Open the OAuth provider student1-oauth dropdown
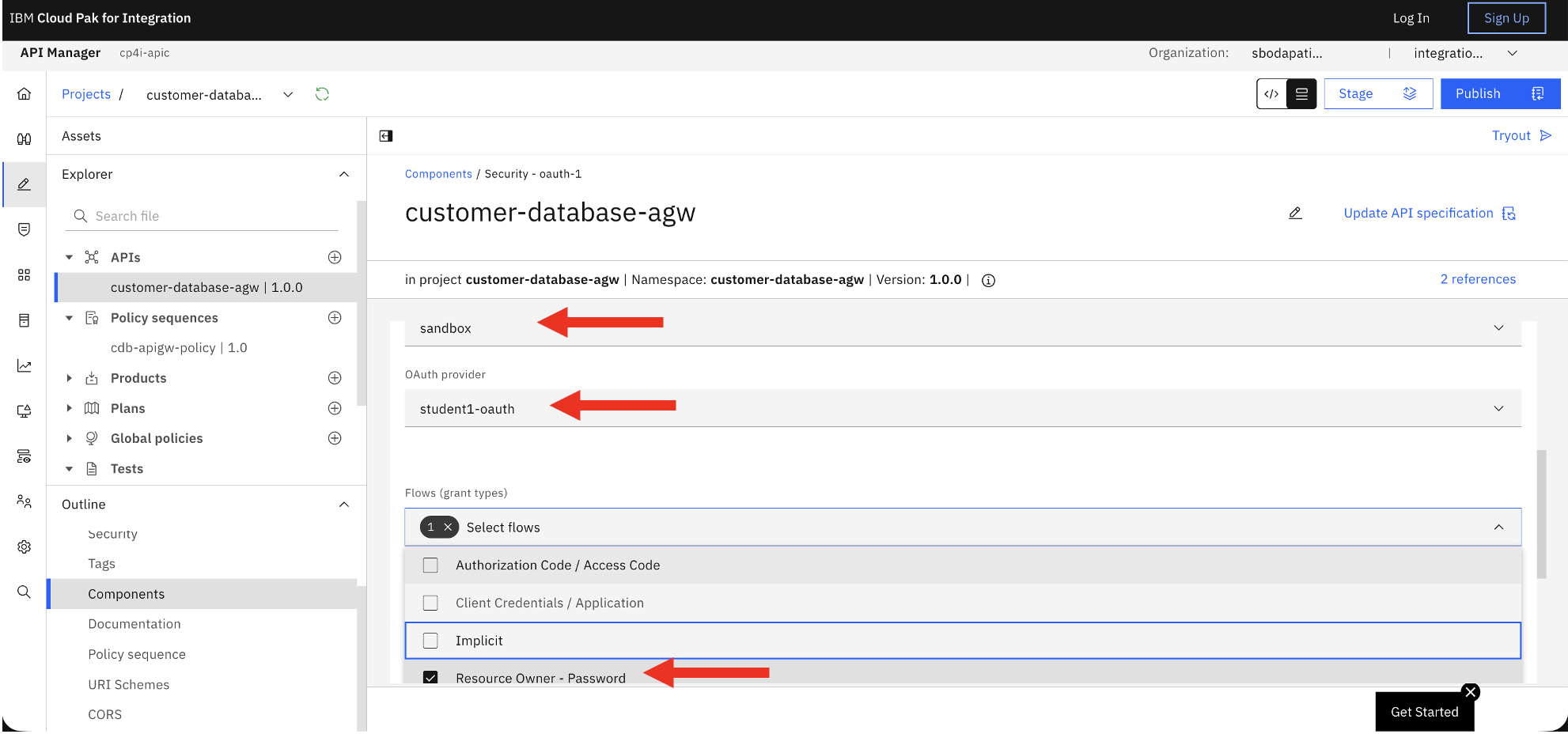 pos(963,409)
